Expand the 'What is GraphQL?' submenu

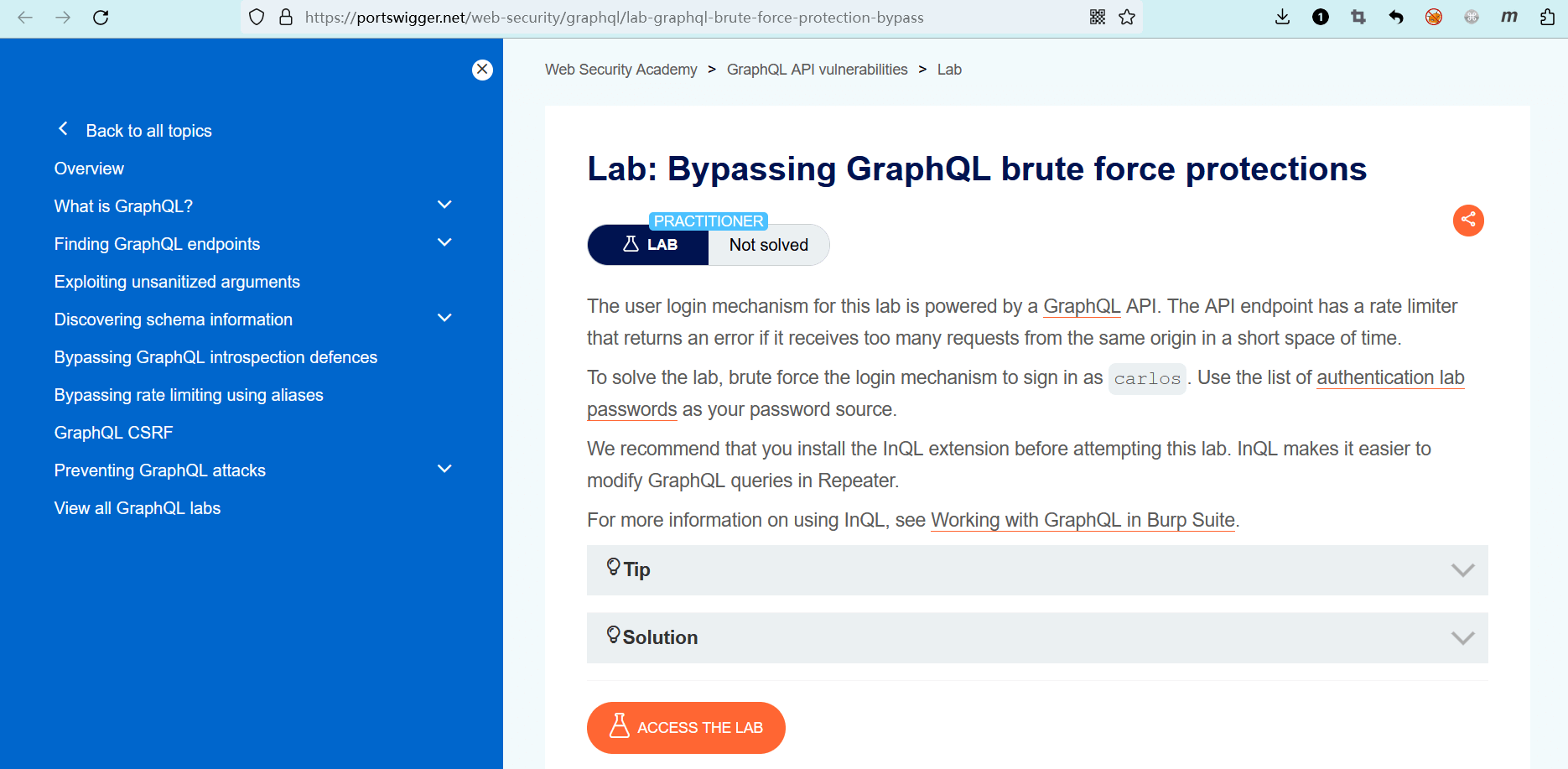(444, 205)
